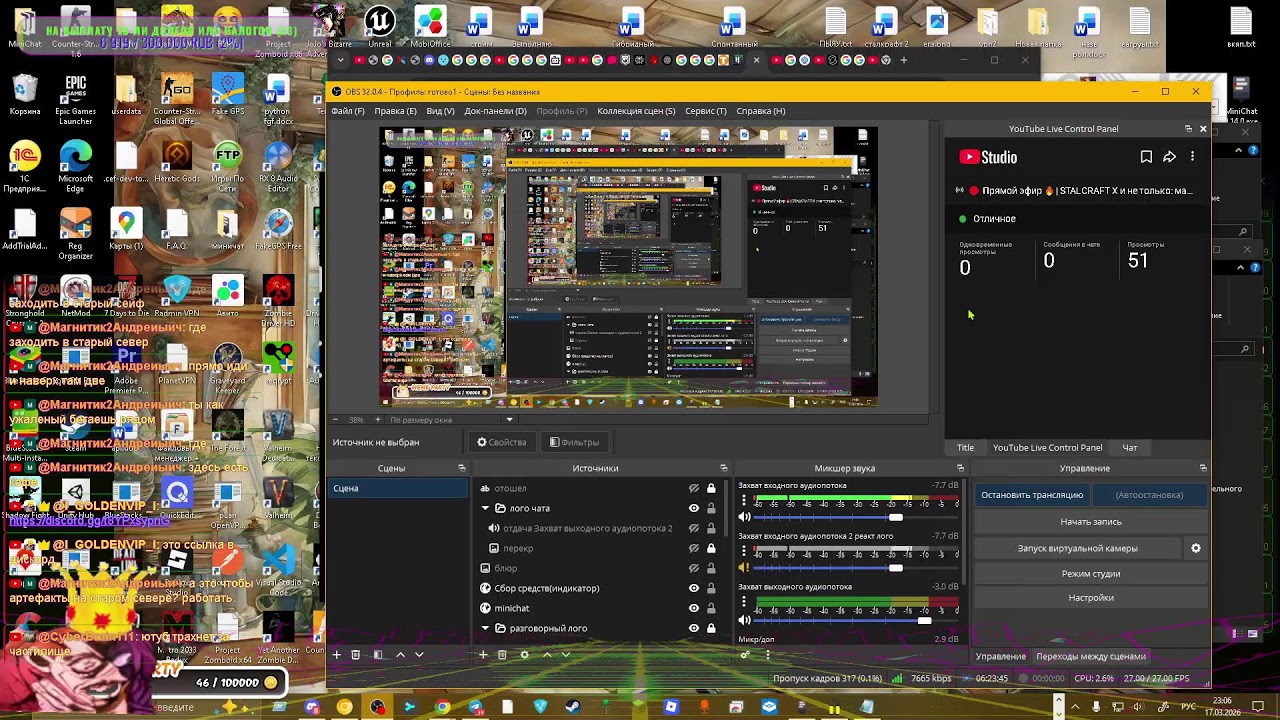The image size is (1280, 720).
Task: Open scene filters icon in Сцены toolbar
Action: (378, 655)
